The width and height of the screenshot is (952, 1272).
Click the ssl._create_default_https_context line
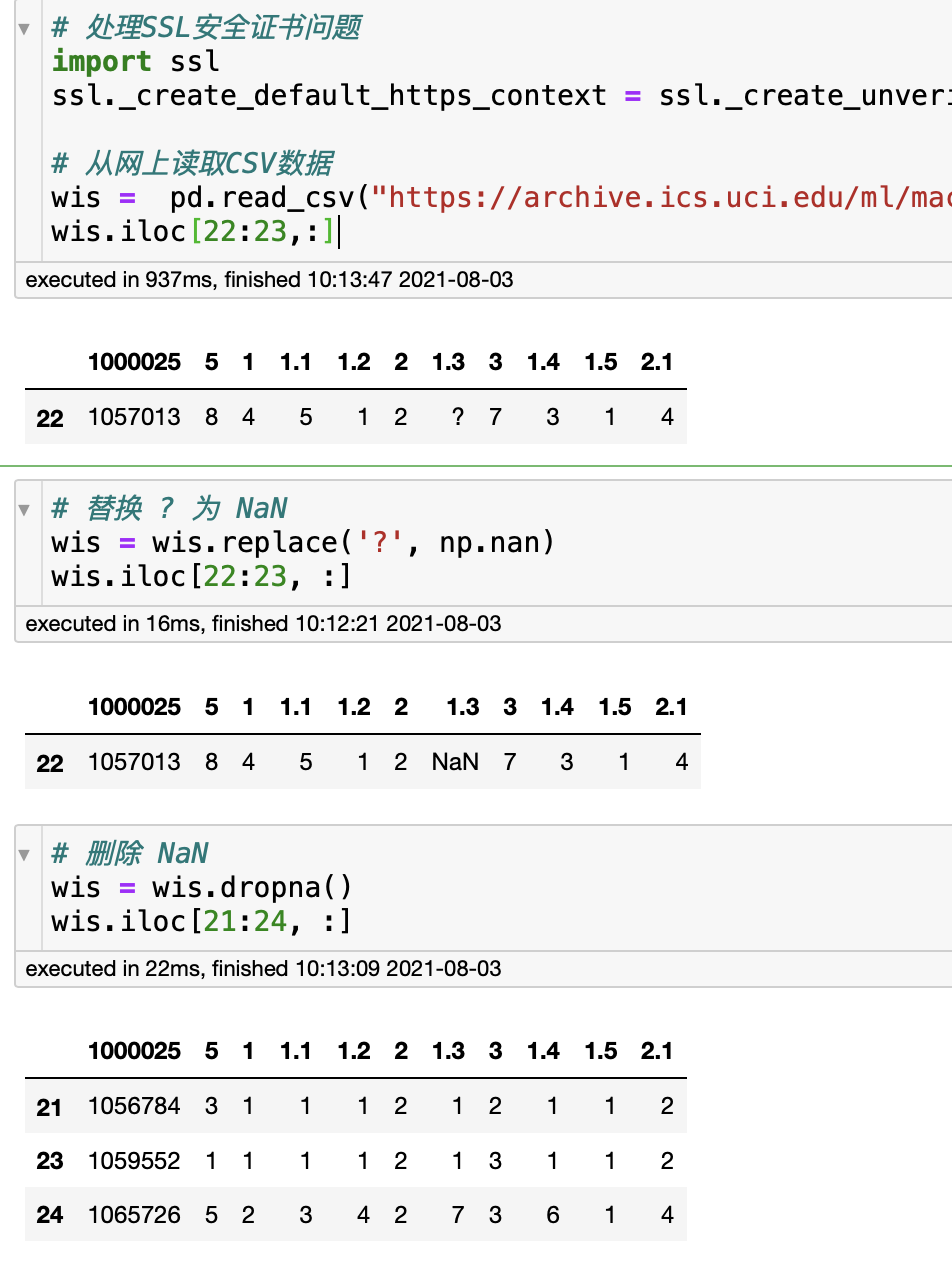(x=501, y=95)
